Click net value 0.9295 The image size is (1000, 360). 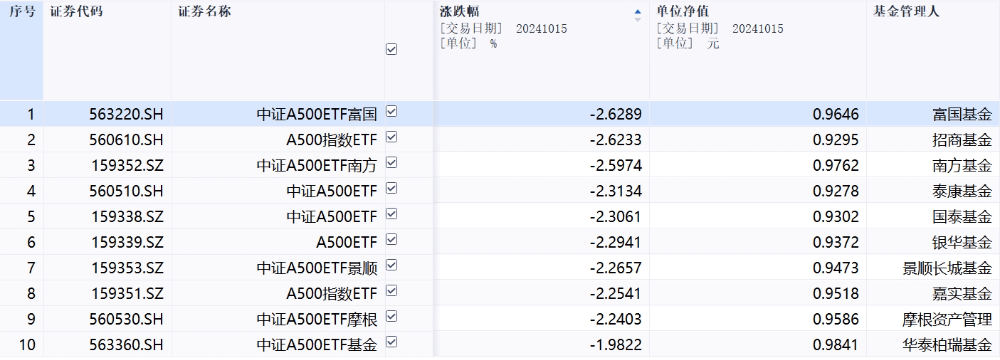835,140
